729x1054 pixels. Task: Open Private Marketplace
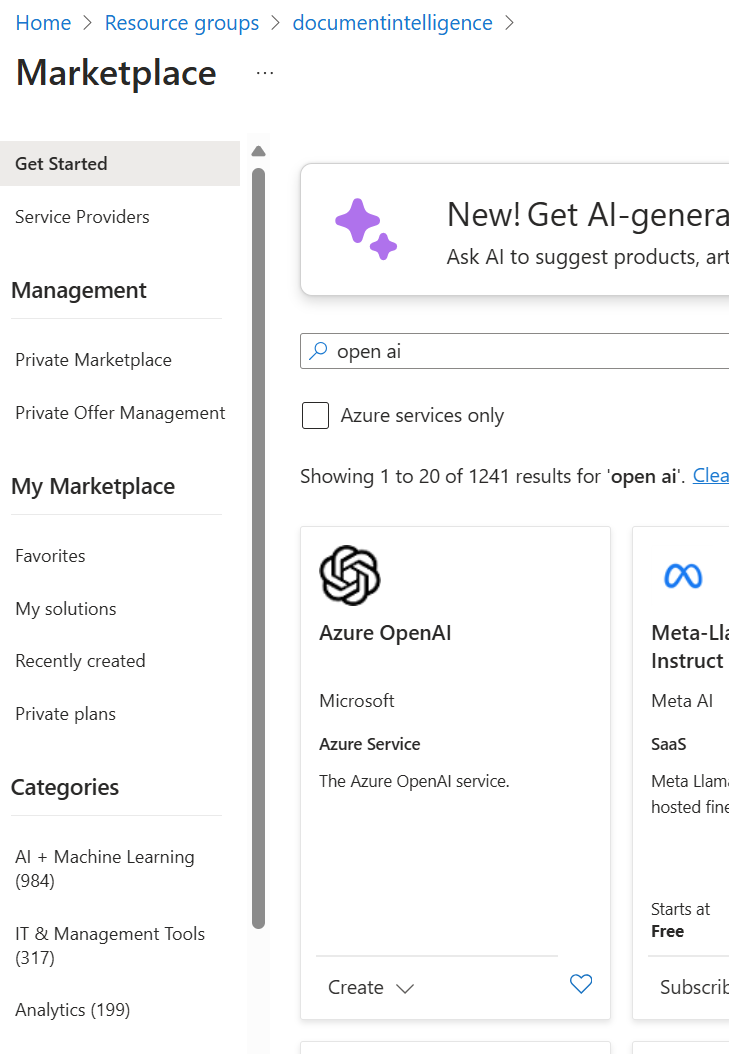coord(93,360)
